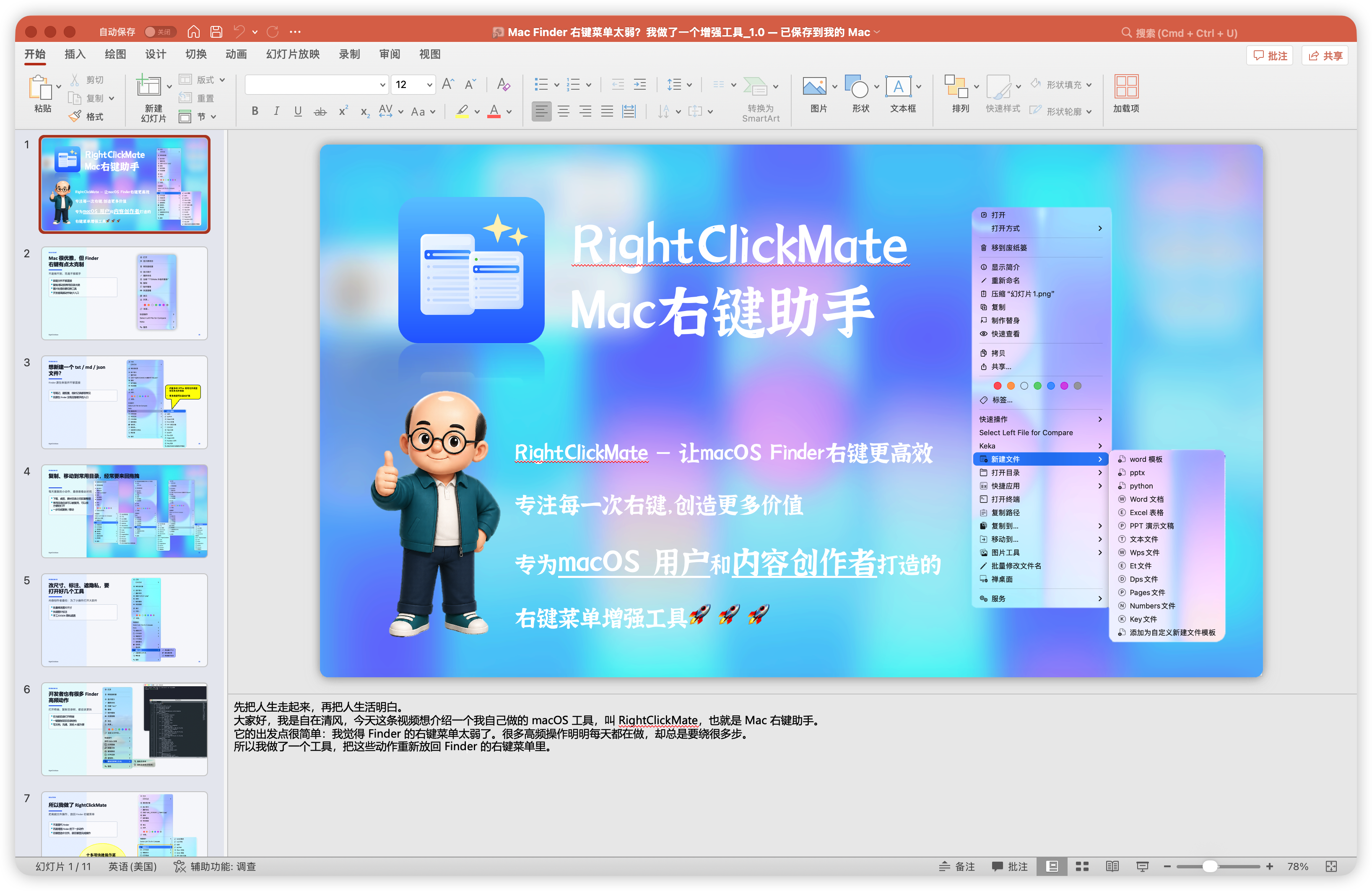Viewport: 1372px width, 891px height.
Task: Toggle underline formatting
Action: 298,111
